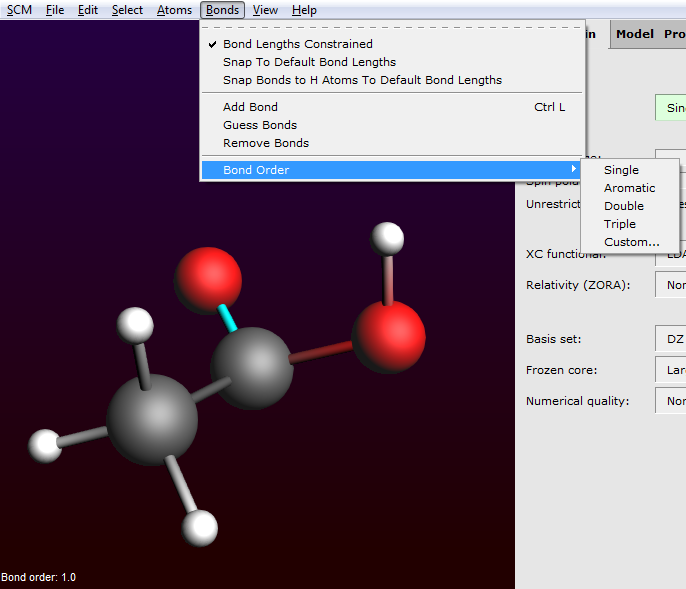This screenshot has width=686, height=589.
Task: Open the SCM menu
Action: tap(19, 10)
